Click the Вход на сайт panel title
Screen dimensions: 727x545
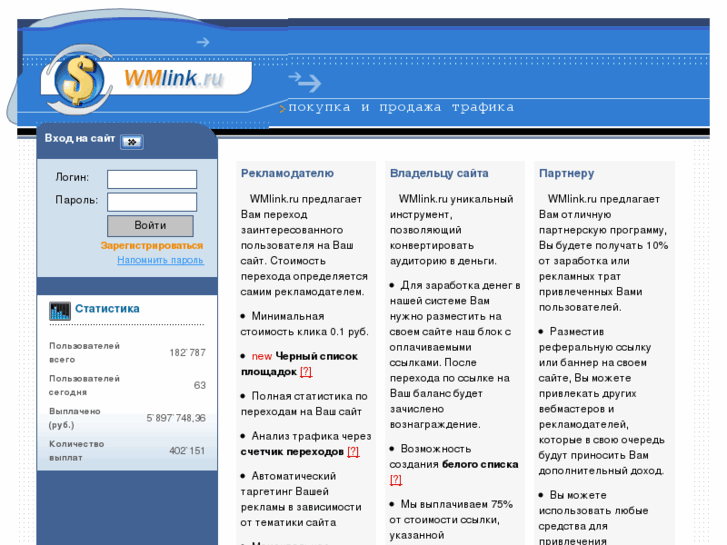point(80,138)
